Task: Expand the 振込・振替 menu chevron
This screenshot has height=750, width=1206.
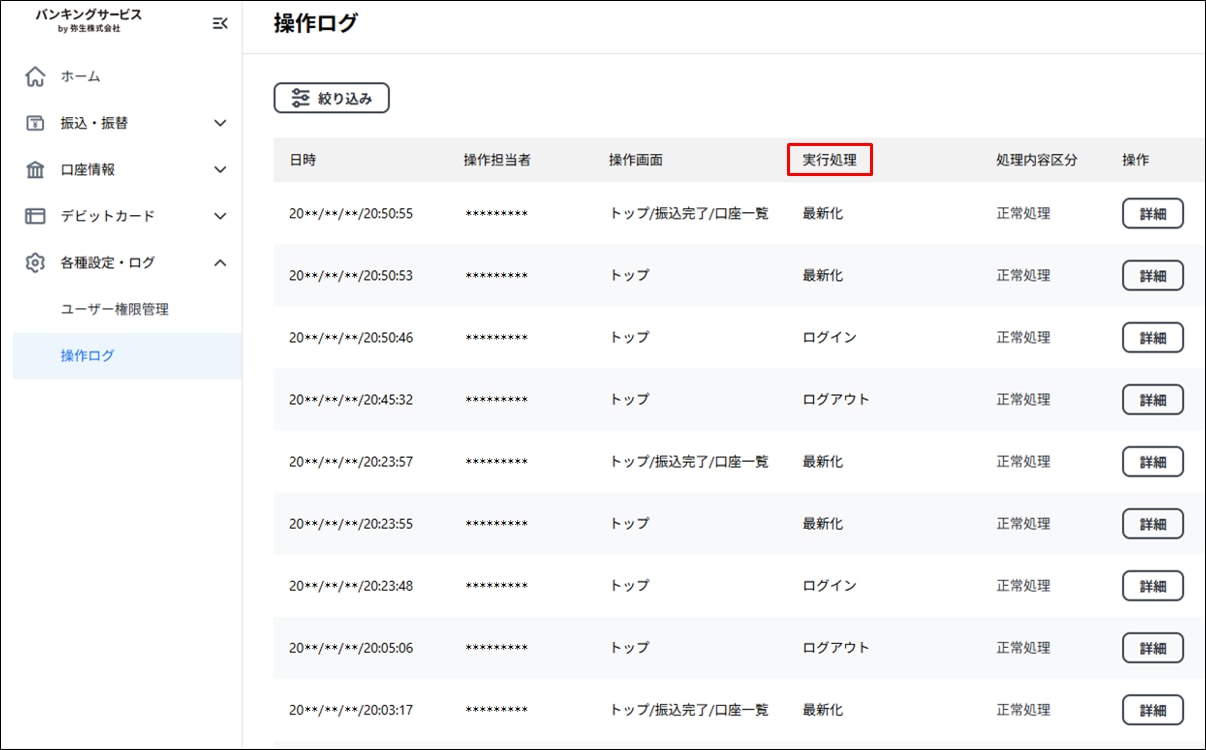Action: coord(221,123)
